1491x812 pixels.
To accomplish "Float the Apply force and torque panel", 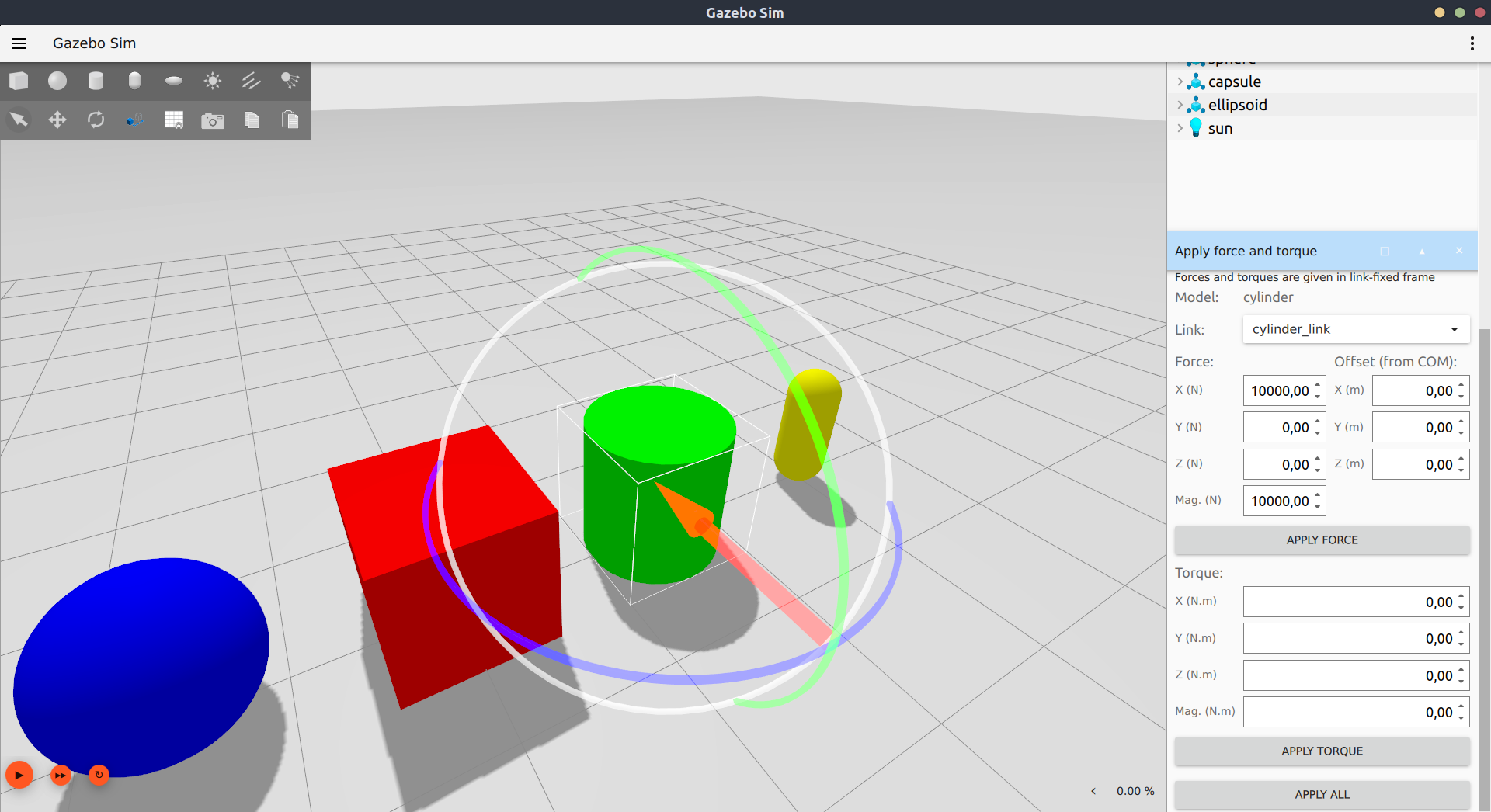I will (x=1385, y=252).
